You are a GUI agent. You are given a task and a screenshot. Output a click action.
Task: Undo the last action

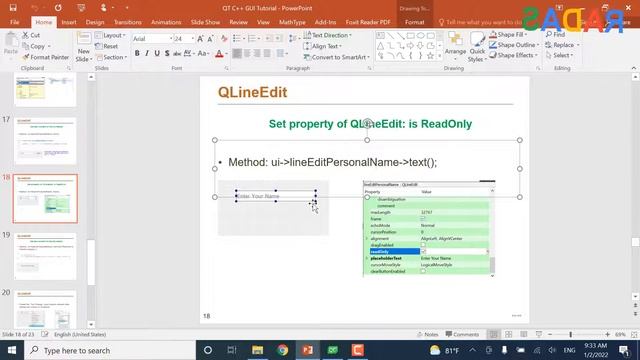(35, 8)
